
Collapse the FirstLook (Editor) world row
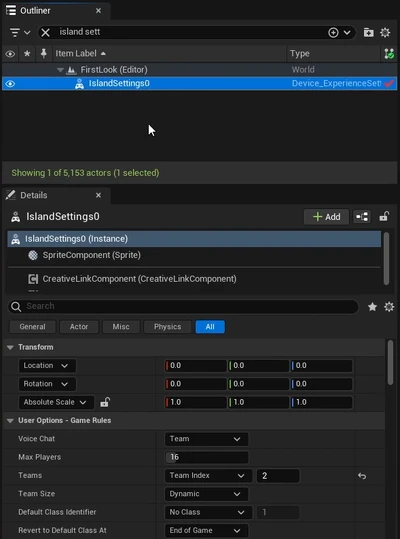coord(60,70)
